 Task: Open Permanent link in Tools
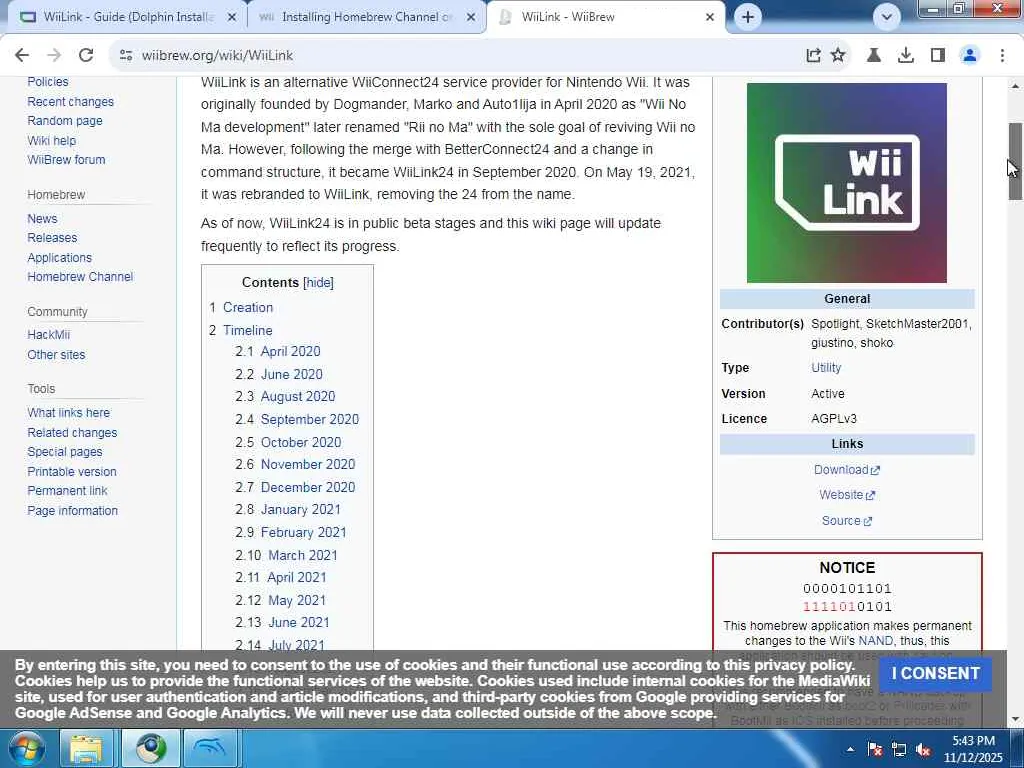pos(67,490)
